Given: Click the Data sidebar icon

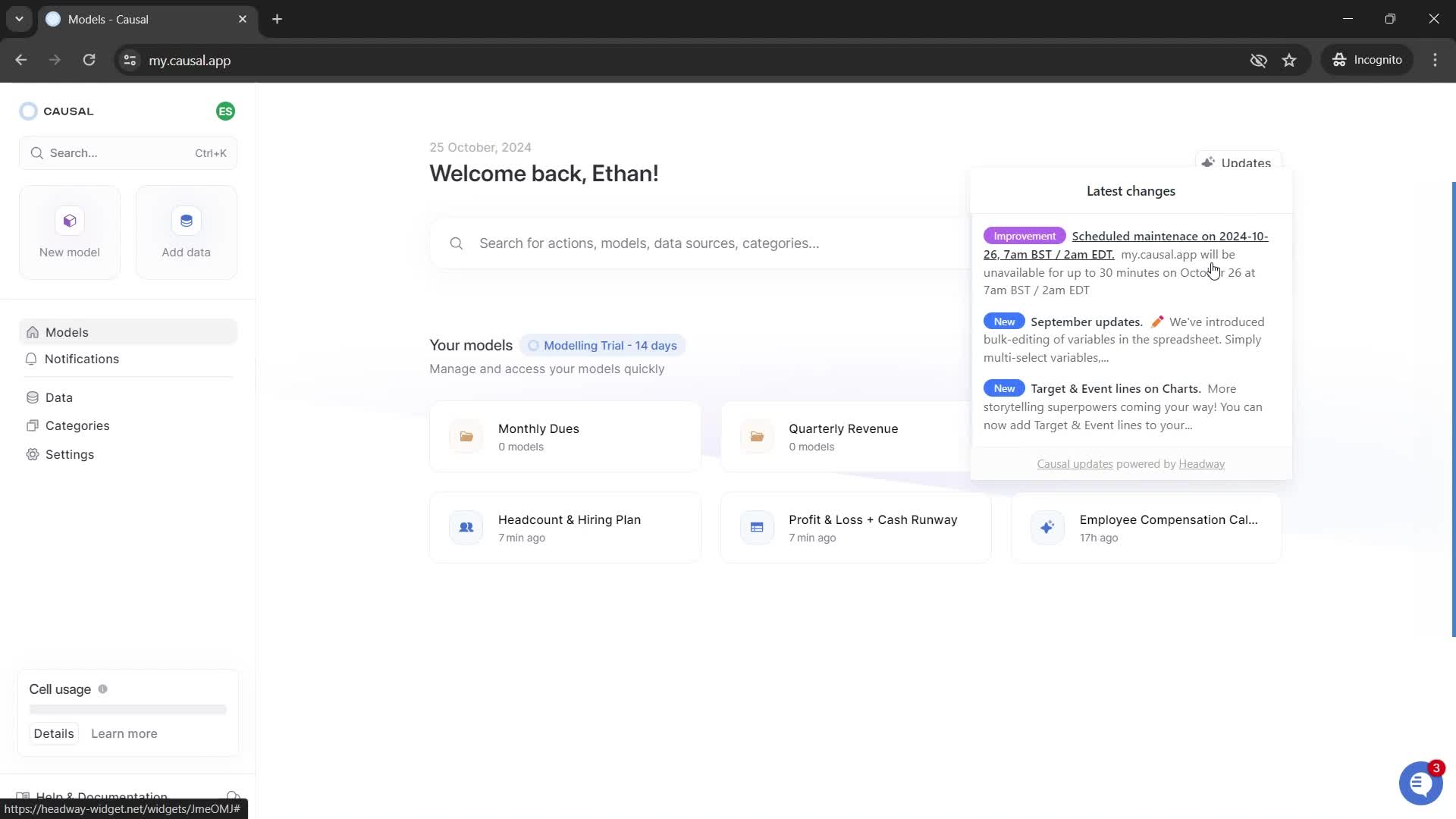Looking at the screenshot, I should point(33,397).
